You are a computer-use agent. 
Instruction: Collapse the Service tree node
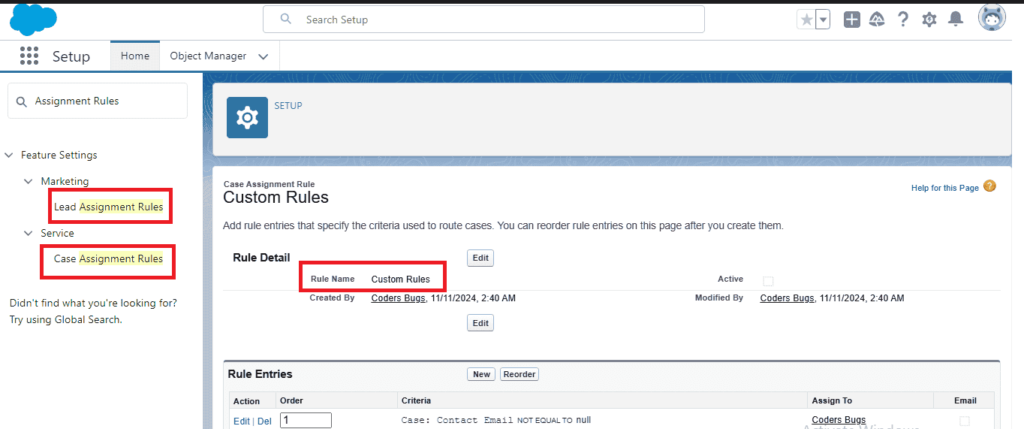(x=28, y=233)
